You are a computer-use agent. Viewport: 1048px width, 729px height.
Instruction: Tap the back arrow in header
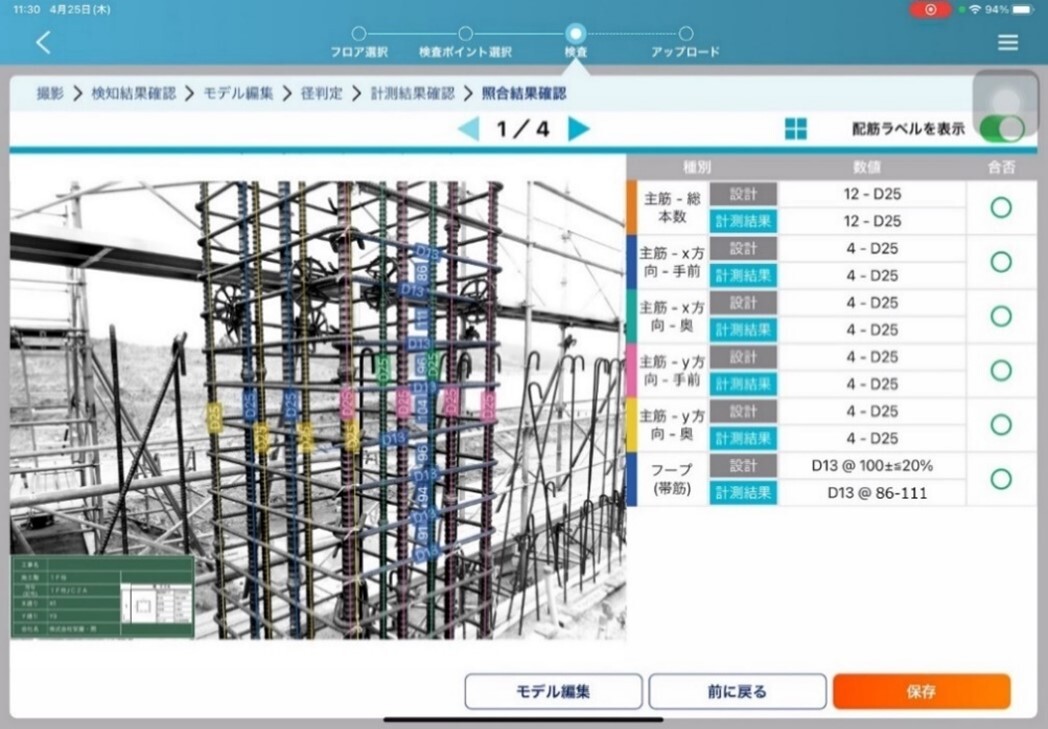tap(43, 42)
